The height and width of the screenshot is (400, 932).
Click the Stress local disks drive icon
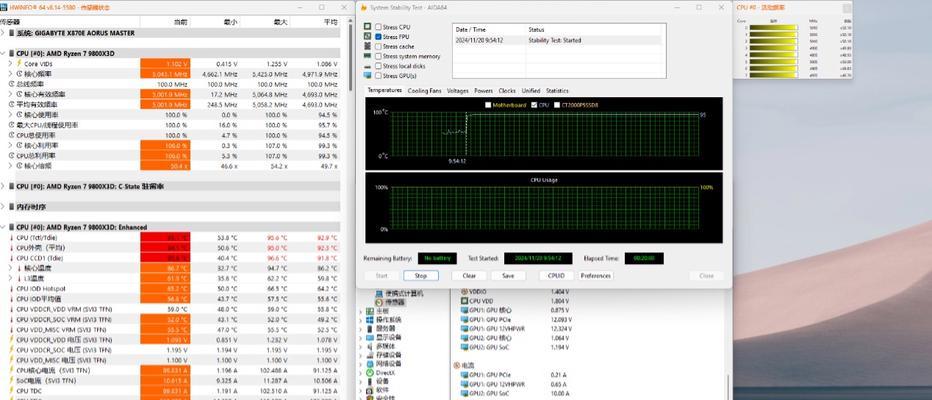(x=368, y=66)
